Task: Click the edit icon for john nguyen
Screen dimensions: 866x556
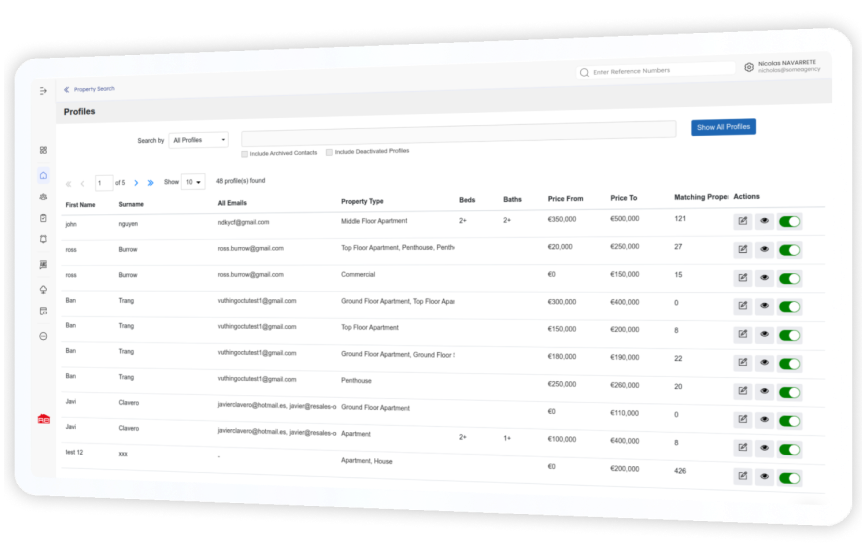Action: 743,221
